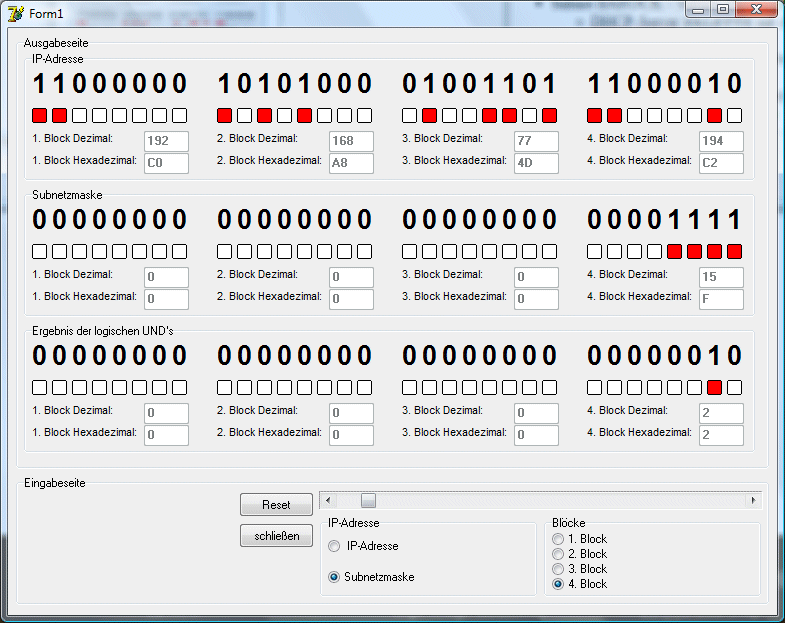Viewport: 785px width, 623px height.
Task: Click the scrollbar left arrow
Action: coord(328,500)
